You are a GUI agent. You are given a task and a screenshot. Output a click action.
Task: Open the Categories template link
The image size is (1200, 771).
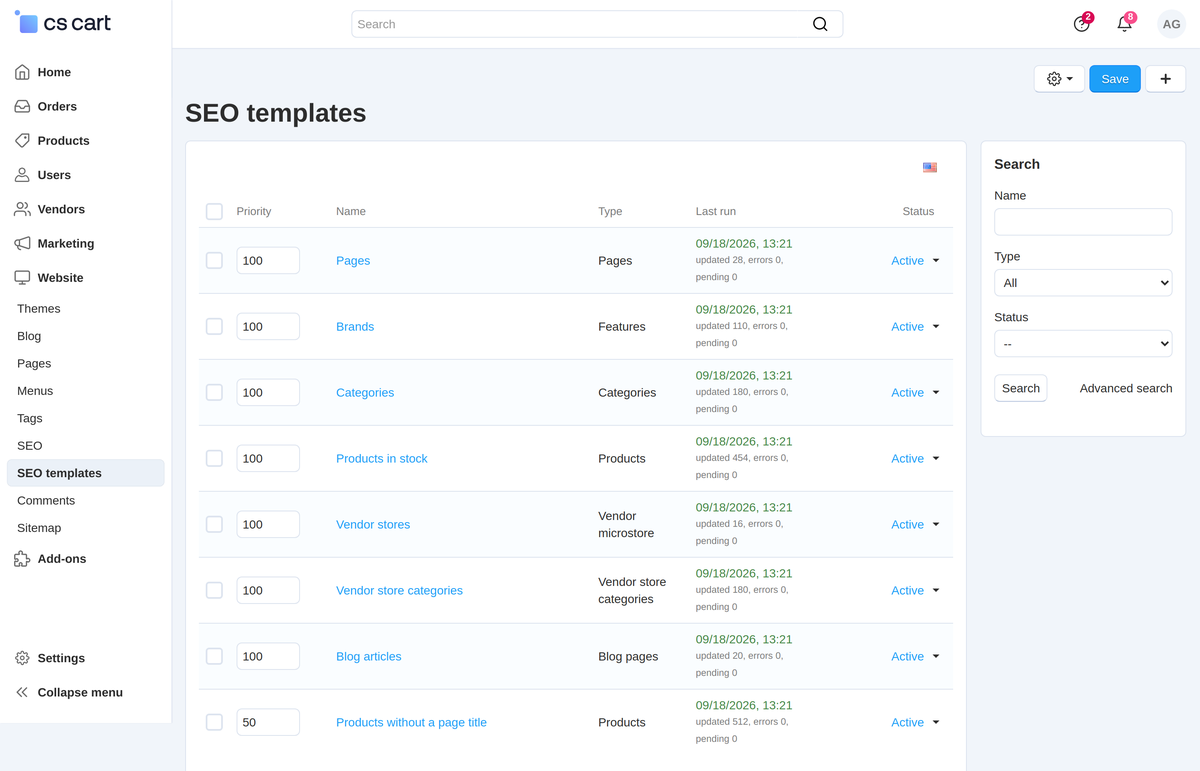(365, 392)
